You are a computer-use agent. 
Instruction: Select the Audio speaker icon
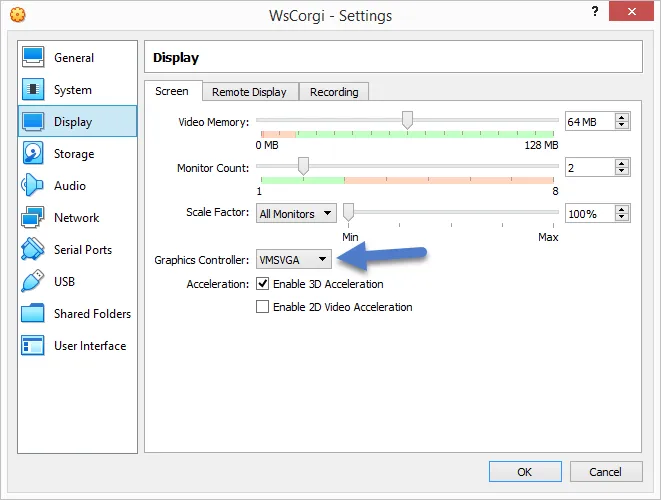click(33, 185)
